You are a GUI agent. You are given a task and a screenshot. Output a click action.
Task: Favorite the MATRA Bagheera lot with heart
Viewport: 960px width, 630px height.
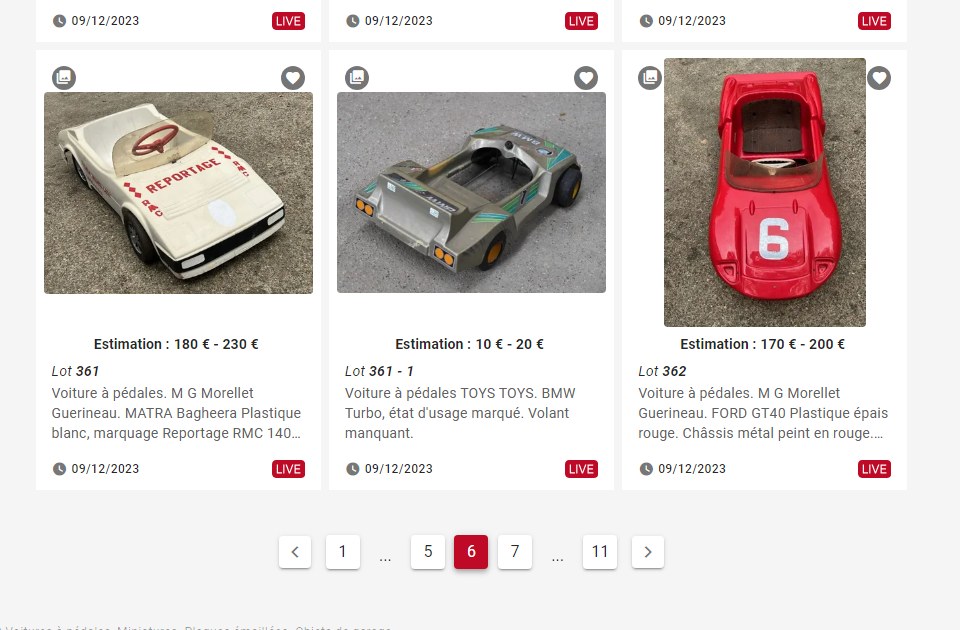[293, 78]
